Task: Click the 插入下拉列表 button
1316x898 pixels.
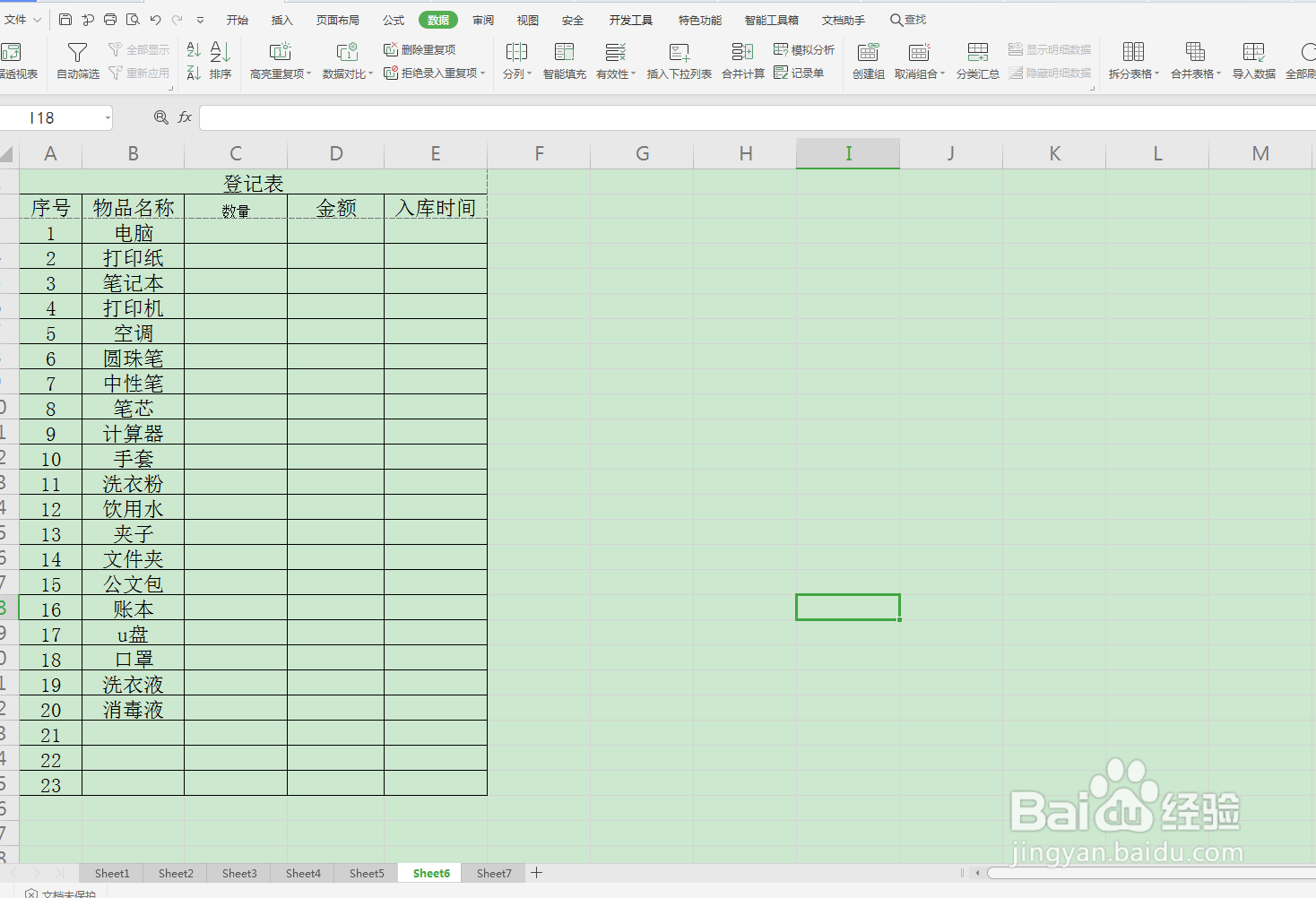Action: point(679,61)
